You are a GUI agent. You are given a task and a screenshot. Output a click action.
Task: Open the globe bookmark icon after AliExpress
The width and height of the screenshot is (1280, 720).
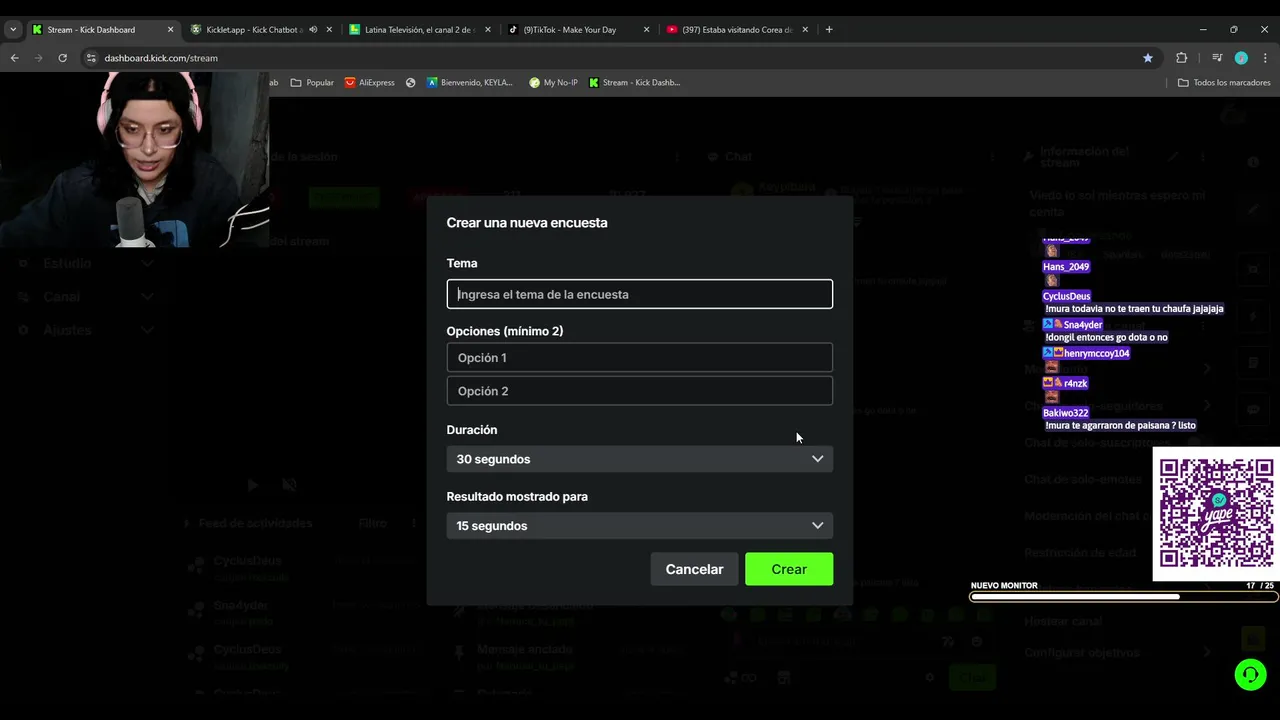click(410, 83)
